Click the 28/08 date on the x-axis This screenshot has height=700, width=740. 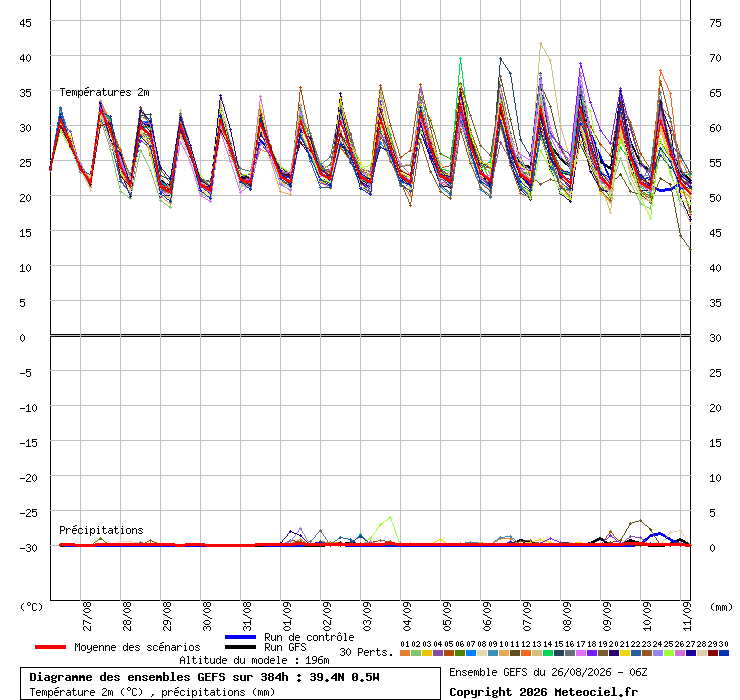(x=127, y=616)
